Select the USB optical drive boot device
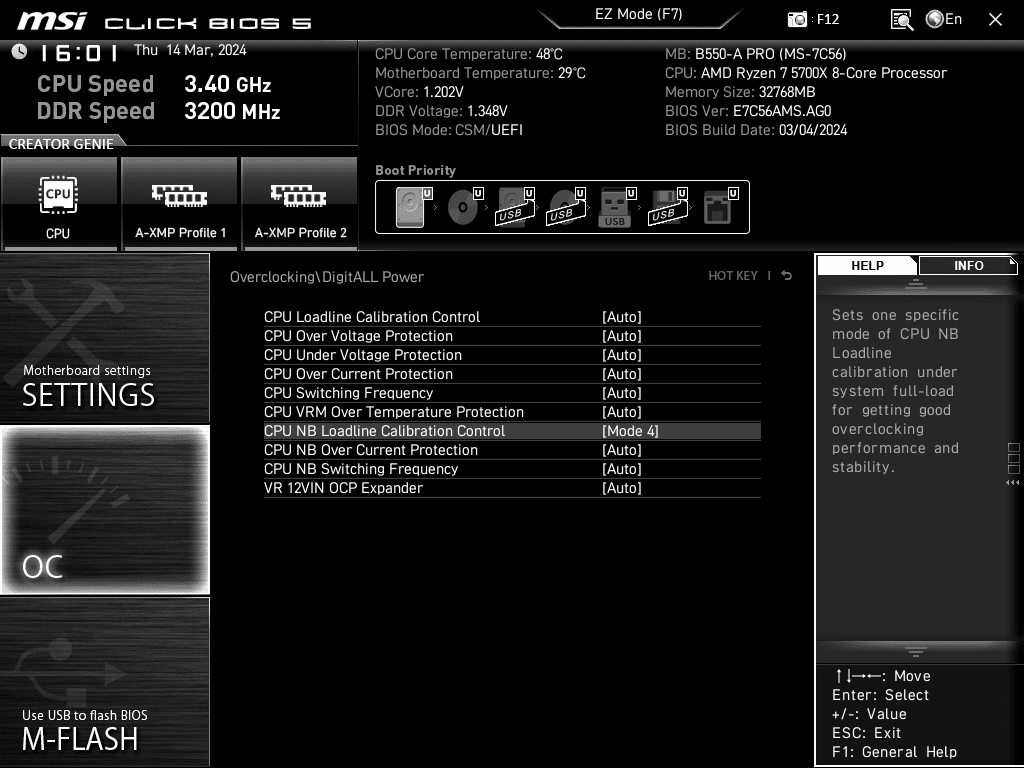Screen dimensions: 1024x768 (x=566, y=207)
